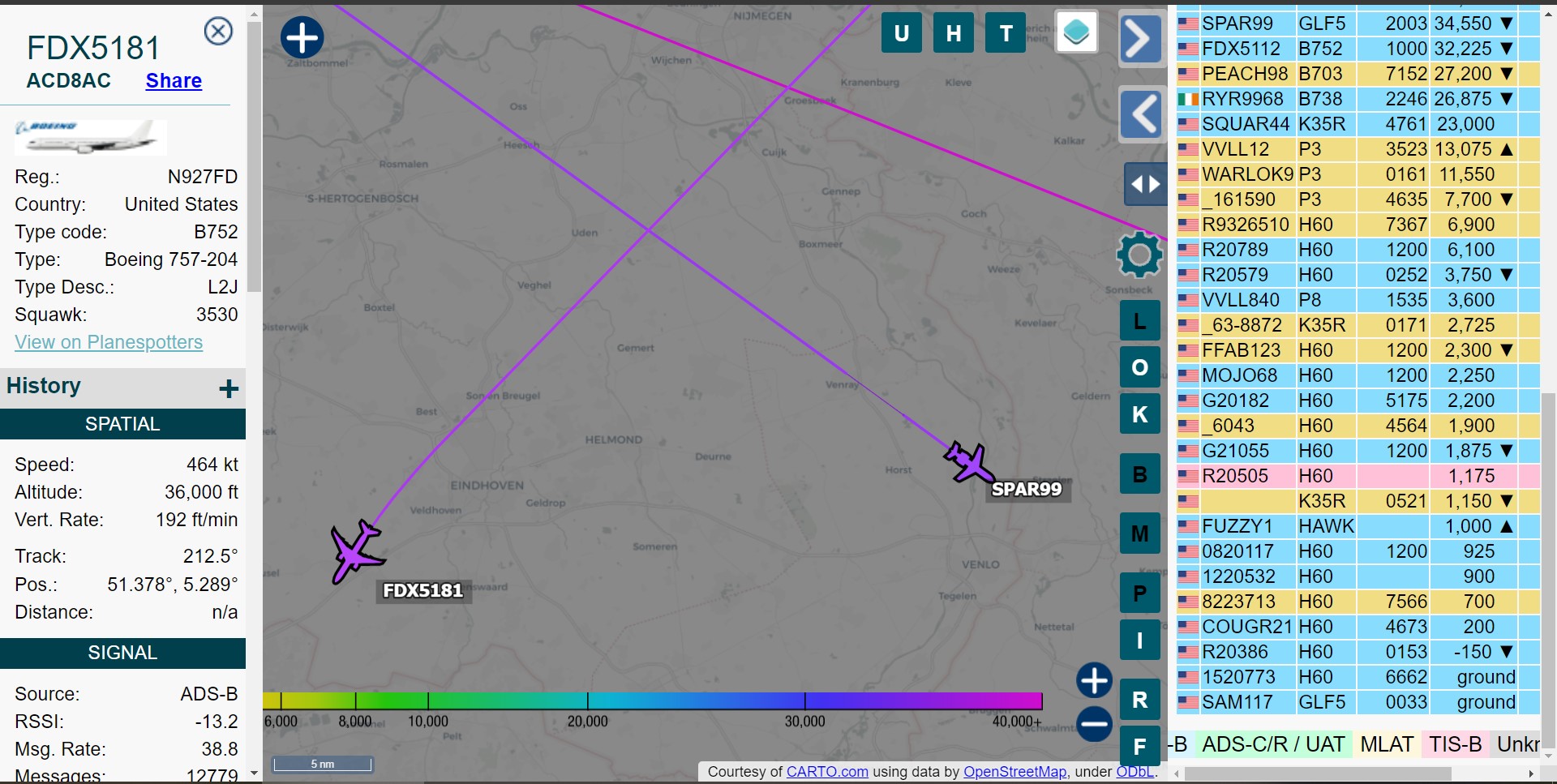Click the F map option button
Image resolution: width=1557 pixels, height=784 pixels.
(x=1139, y=747)
